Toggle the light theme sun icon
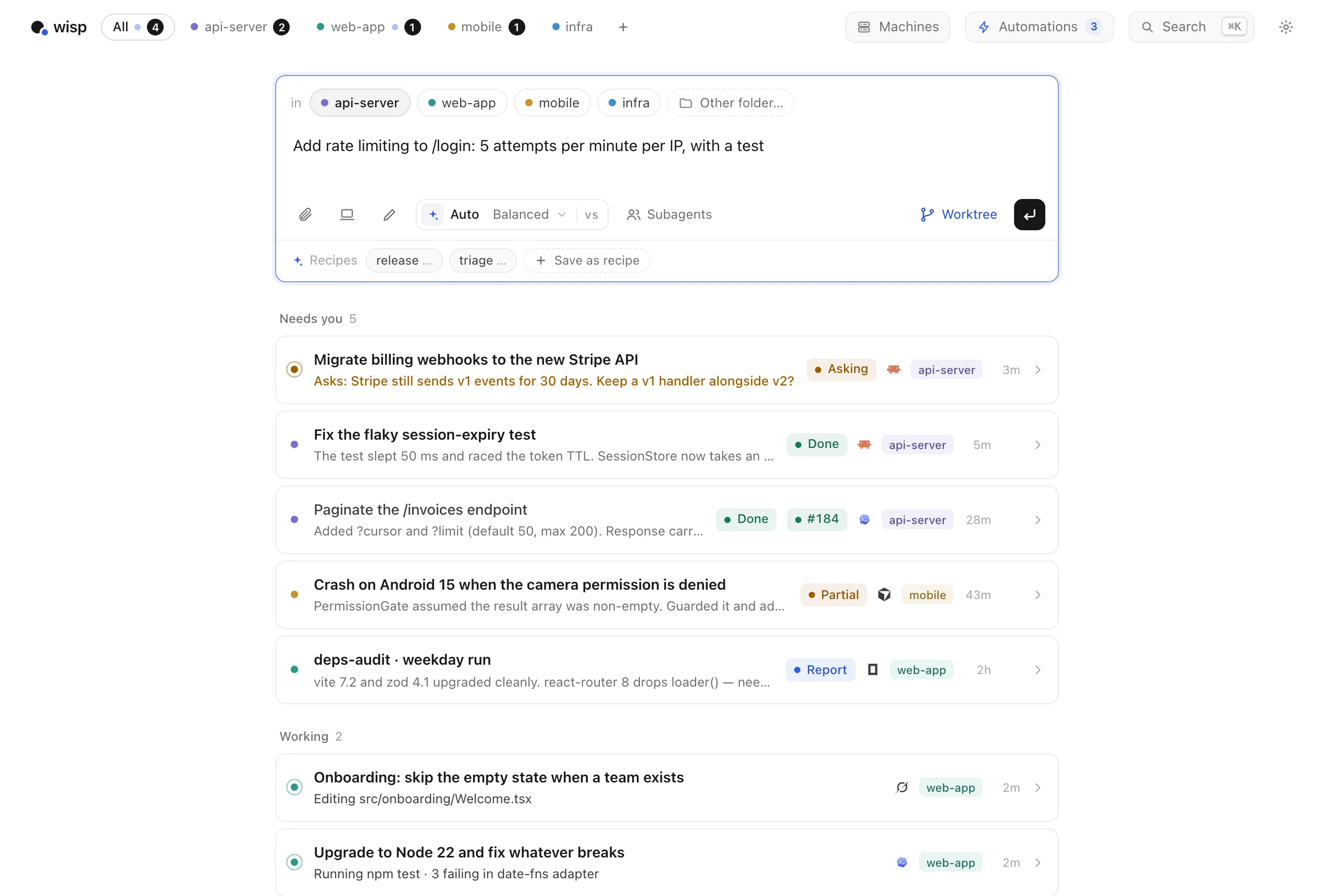The image size is (1334, 896). point(1286,27)
